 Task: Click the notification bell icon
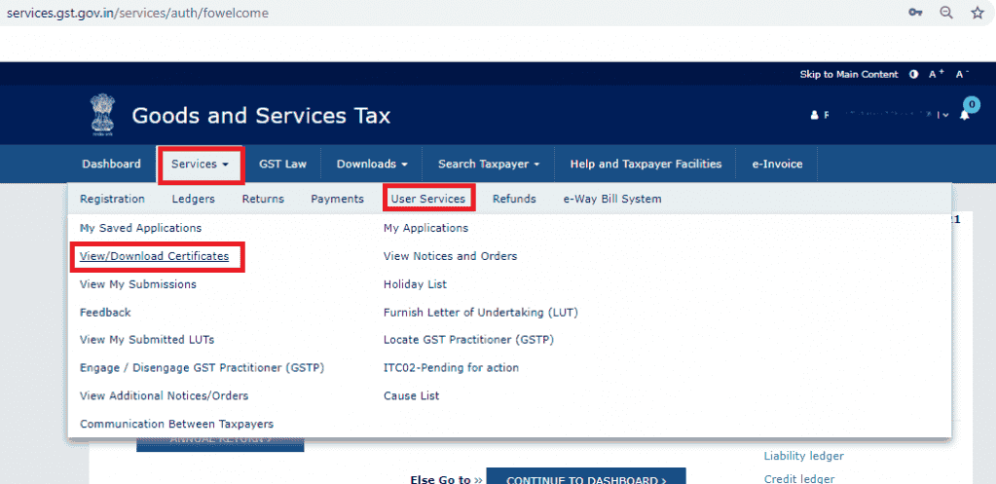tap(965, 115)
